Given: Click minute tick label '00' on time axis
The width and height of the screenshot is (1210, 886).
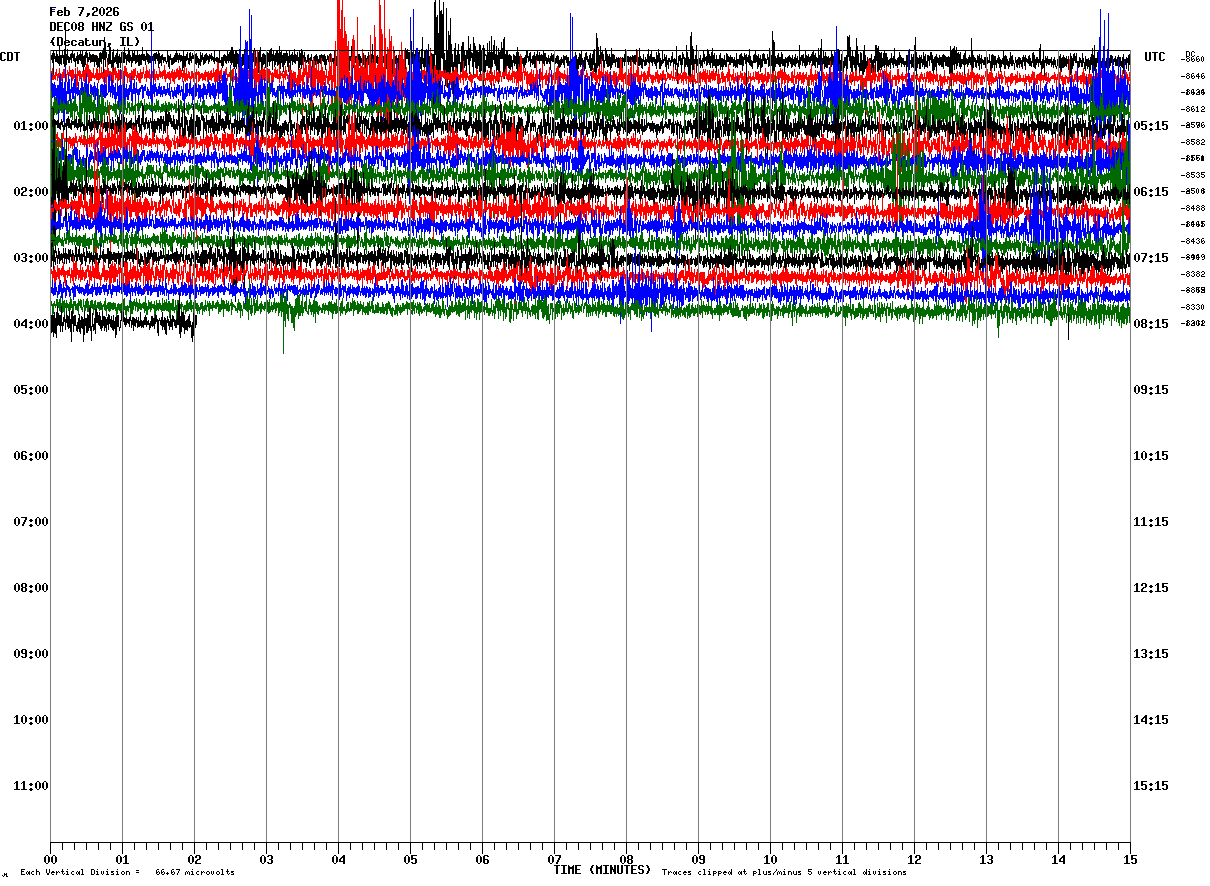Looking at the screenshot, I should [50, 859].
